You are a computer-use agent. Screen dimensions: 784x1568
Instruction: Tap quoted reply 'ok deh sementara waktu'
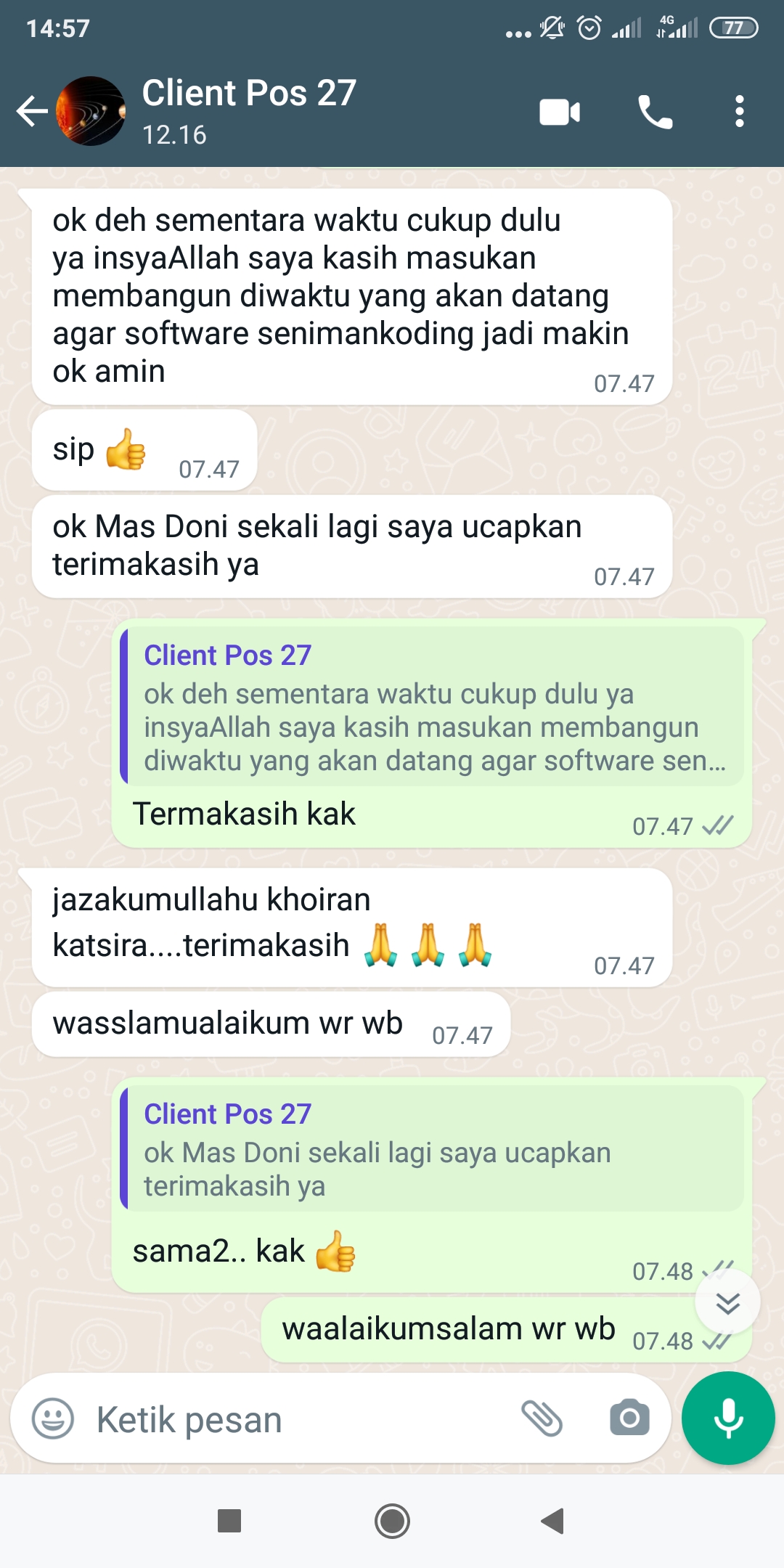(432, 706)
